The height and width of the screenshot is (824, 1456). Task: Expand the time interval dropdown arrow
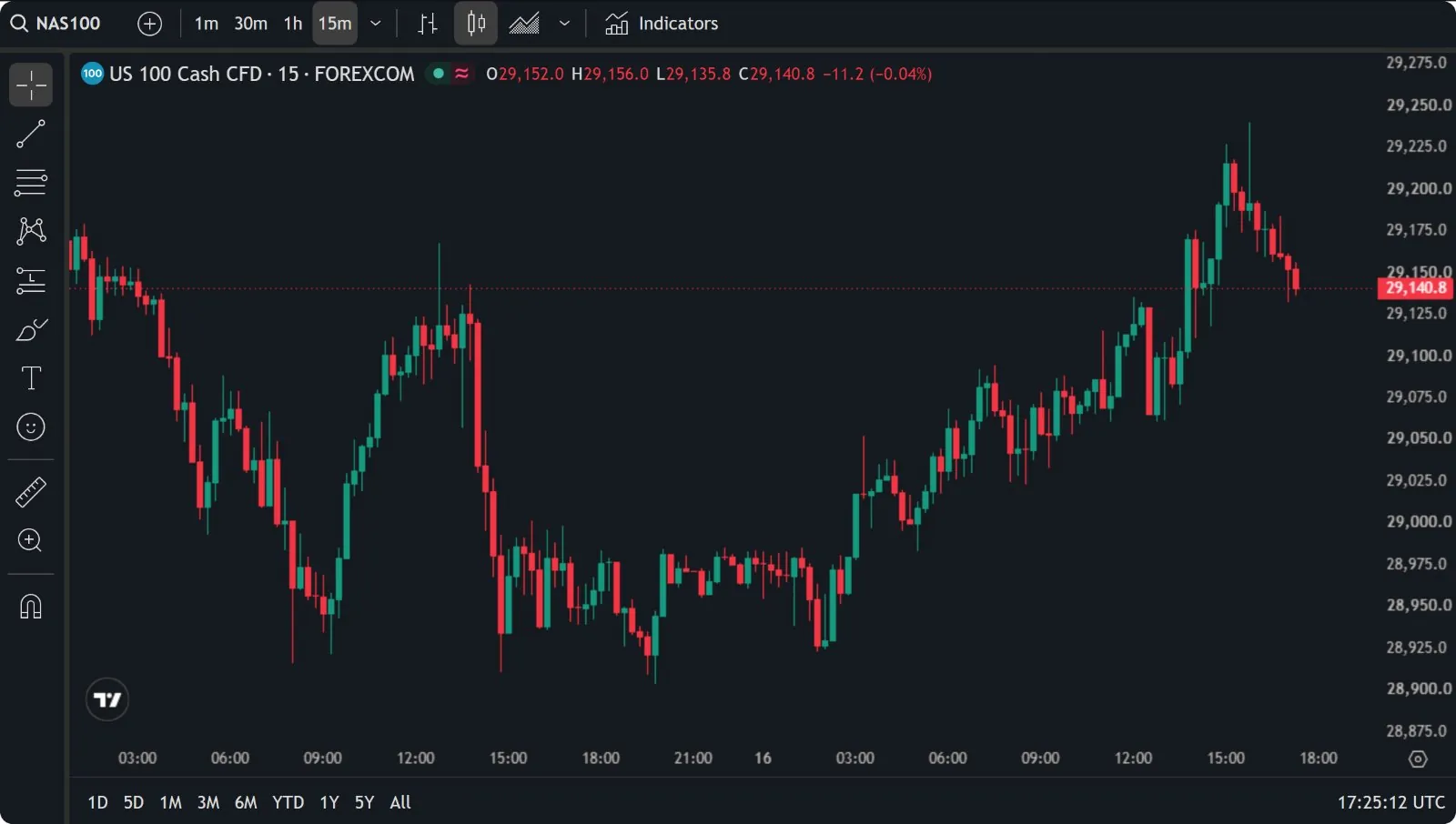pos(376,24)
